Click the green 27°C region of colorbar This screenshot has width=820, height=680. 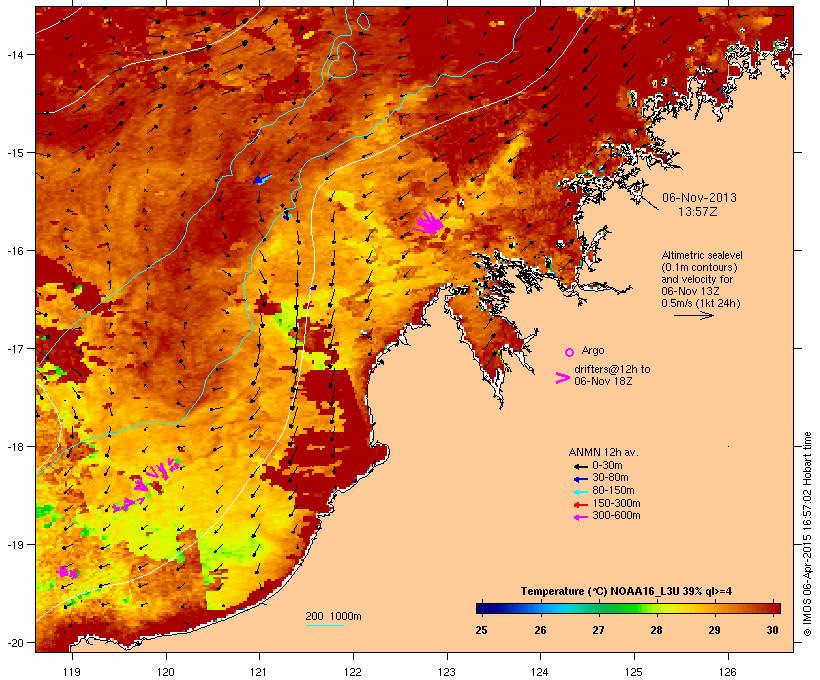click(601, 608)
